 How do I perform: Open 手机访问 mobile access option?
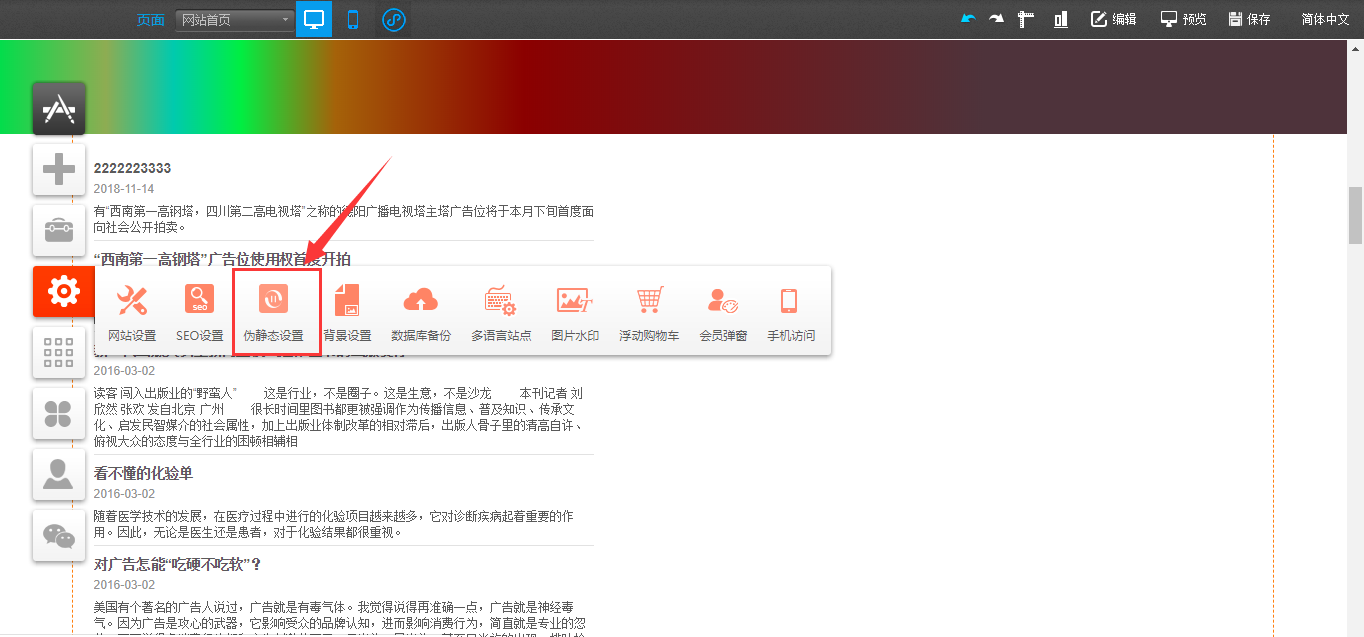click(x=791, y=310)
